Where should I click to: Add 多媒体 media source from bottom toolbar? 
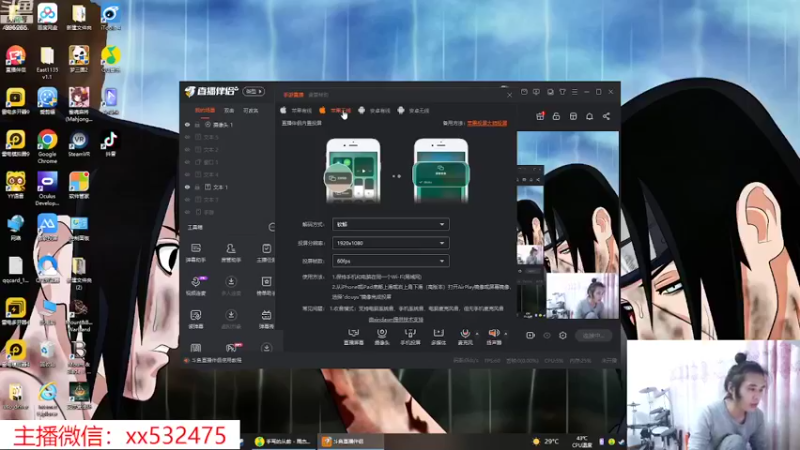click(x=438, y=337)
